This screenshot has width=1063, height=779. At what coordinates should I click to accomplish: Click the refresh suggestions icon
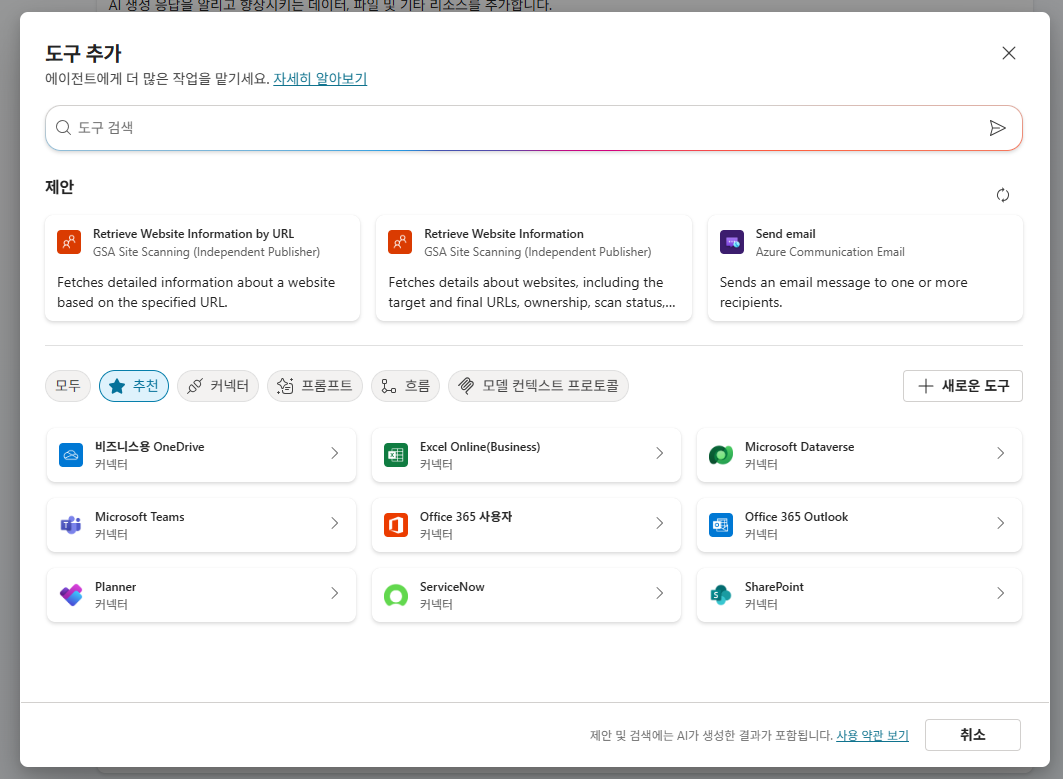1003,195
